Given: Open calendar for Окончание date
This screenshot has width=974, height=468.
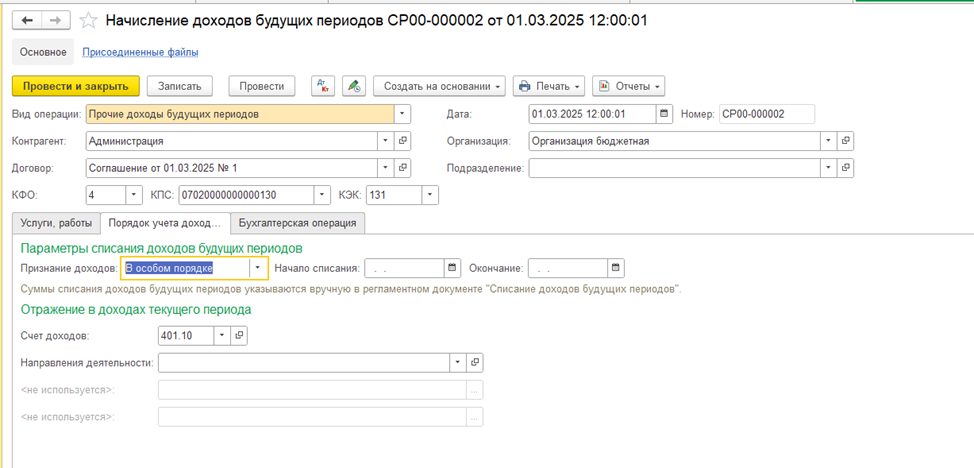Looking at the screenshot, I should click(616, 268).
